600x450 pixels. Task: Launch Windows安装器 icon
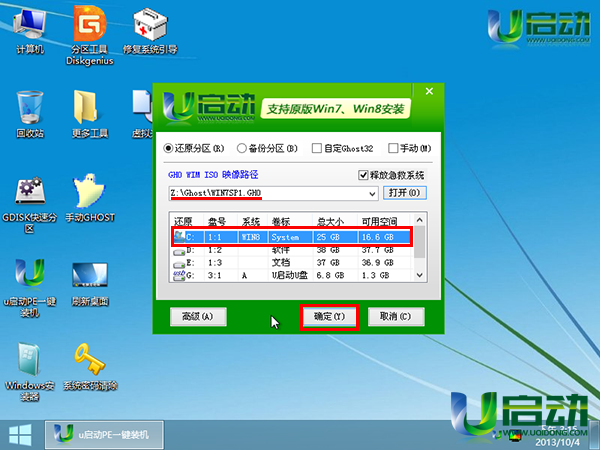click(x=29, y=372)
